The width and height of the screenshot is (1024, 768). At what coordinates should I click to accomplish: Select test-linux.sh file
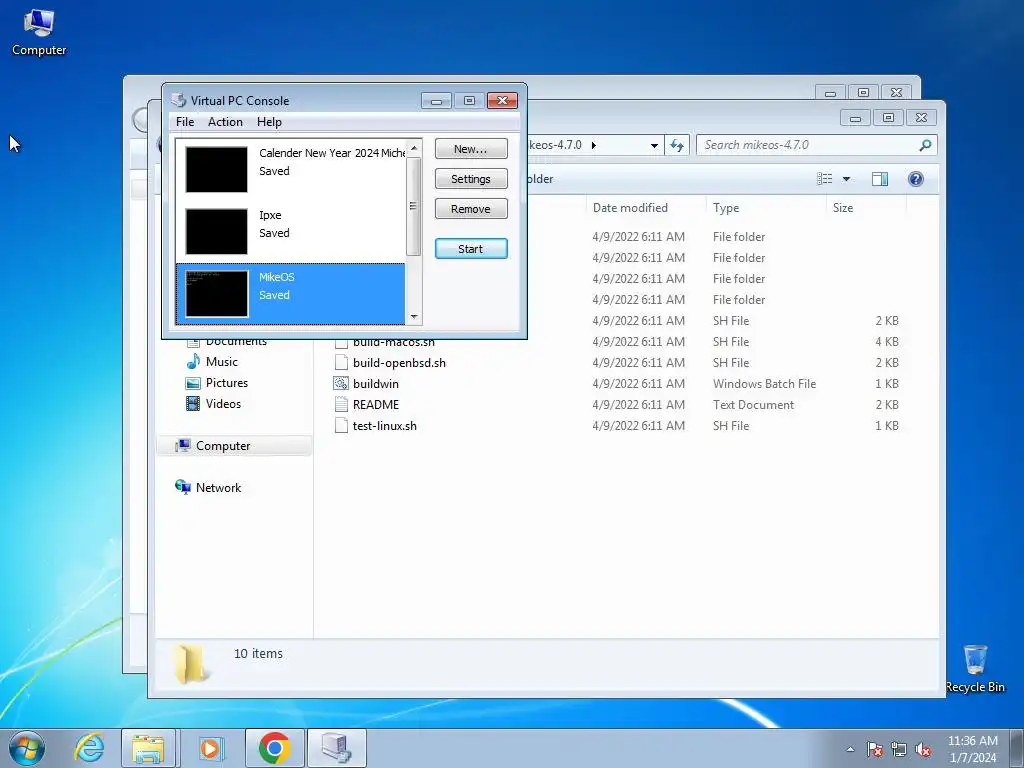pyautogui.click(x=384, y=425)
